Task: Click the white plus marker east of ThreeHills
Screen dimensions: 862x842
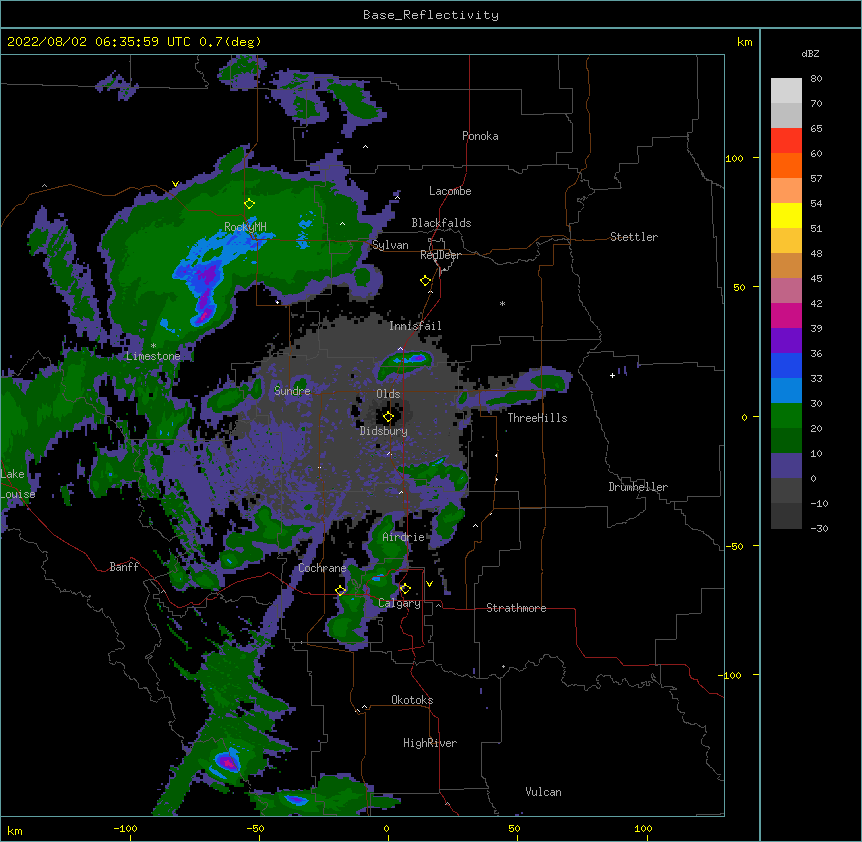Action: tap(612, 375)
